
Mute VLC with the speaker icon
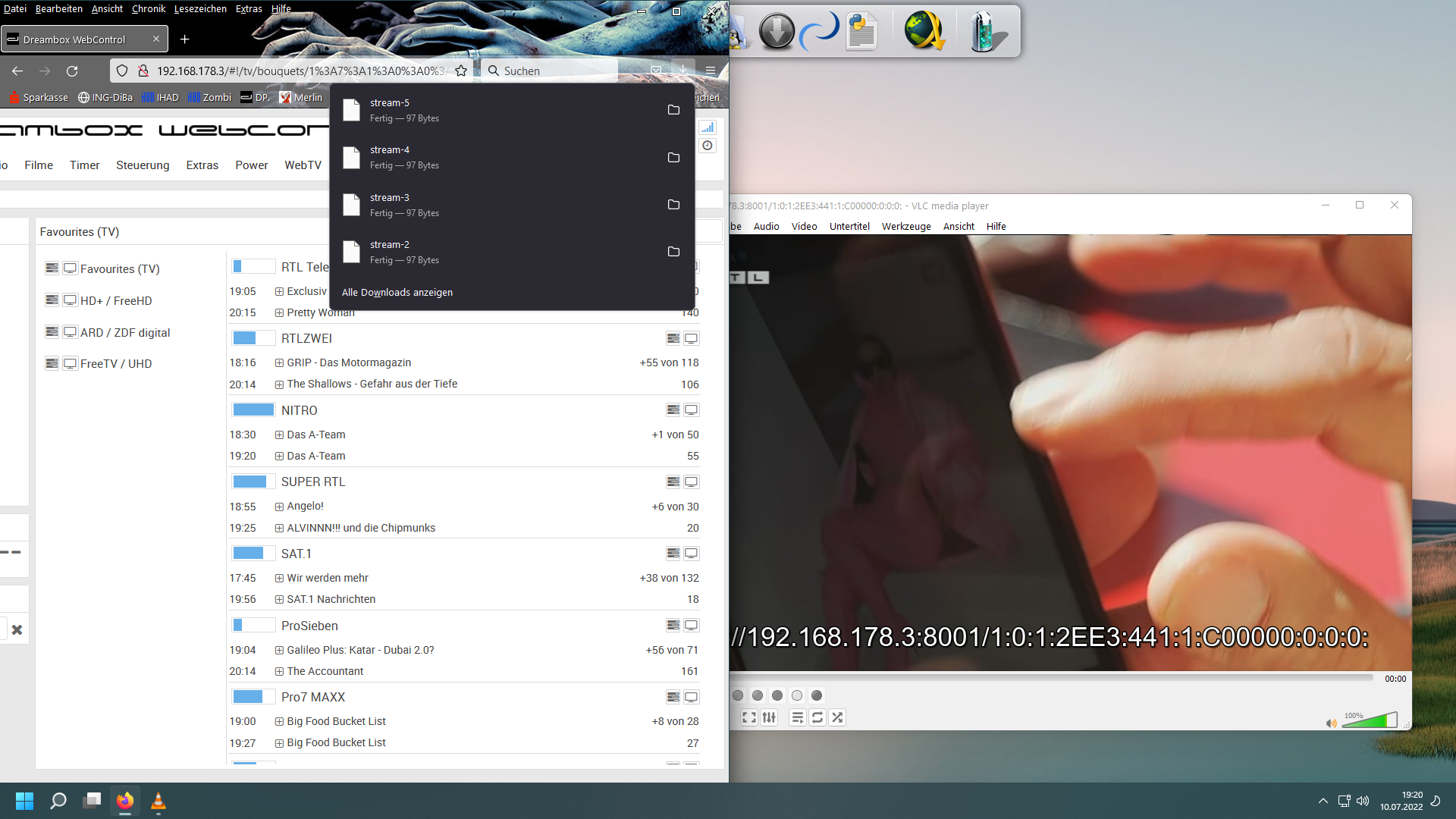pos(1331,723)
